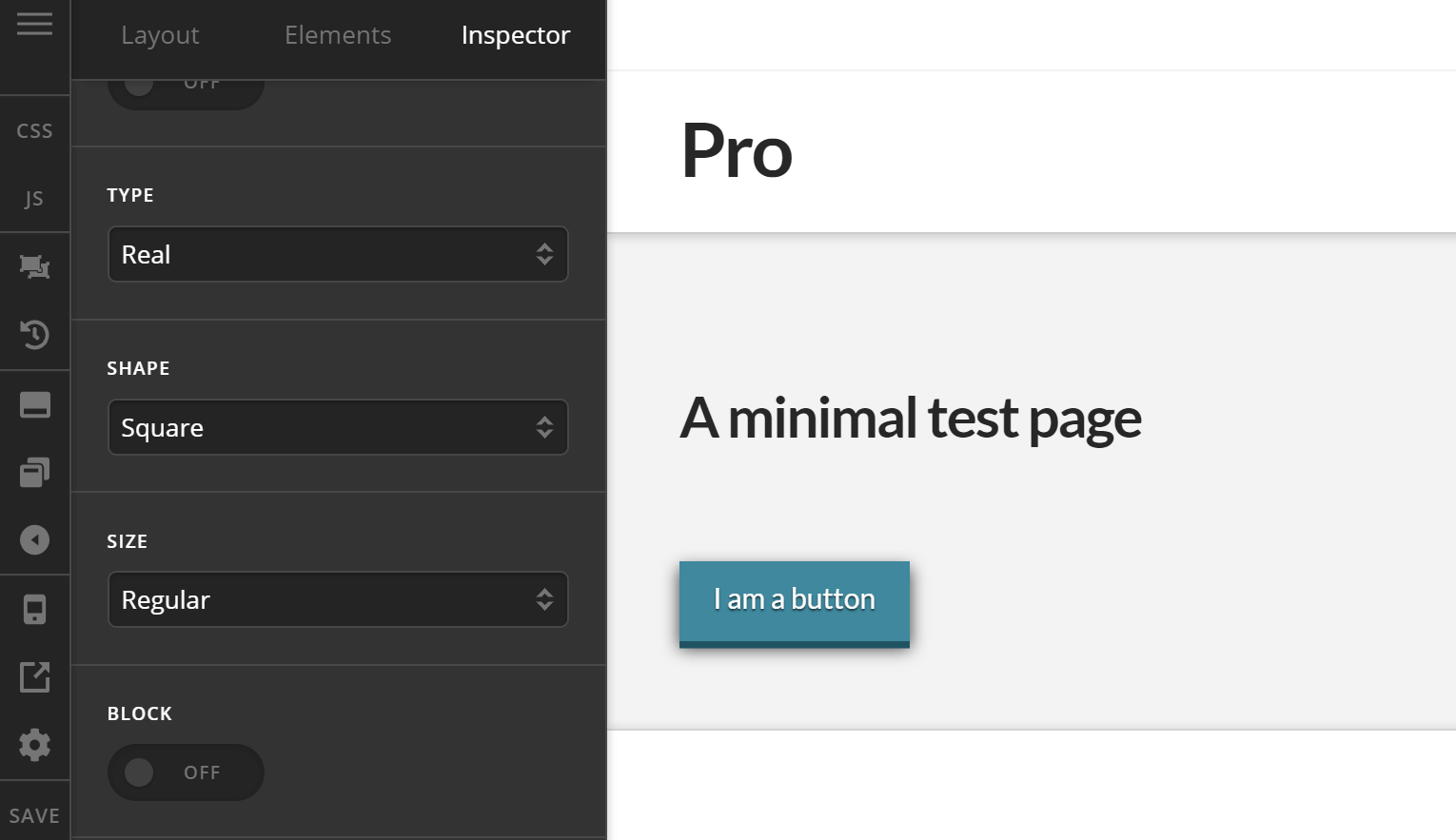Select the Inspector tab

tap(515, 35)
